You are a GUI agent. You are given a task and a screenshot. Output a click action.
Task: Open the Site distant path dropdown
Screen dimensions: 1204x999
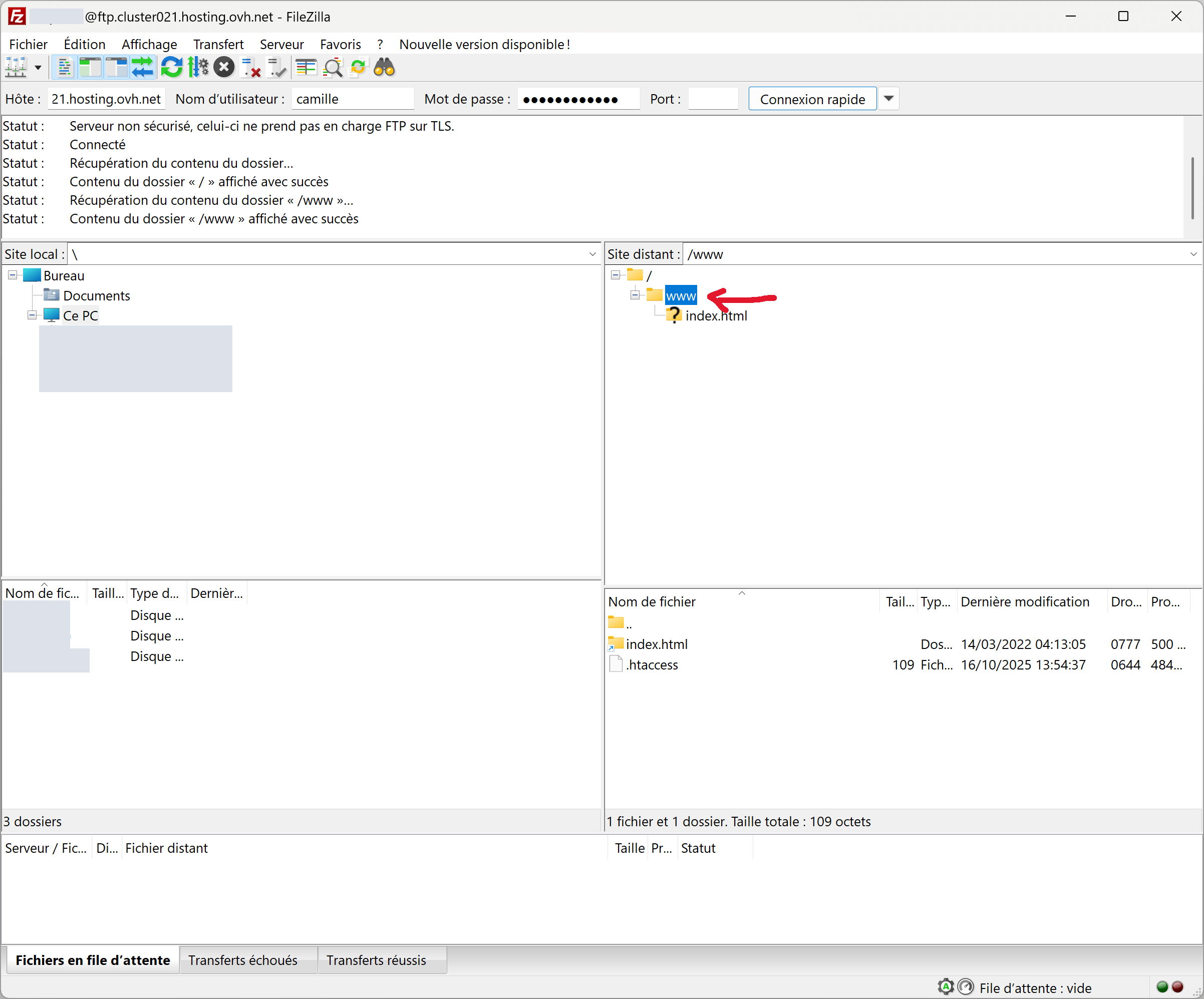1193,254
